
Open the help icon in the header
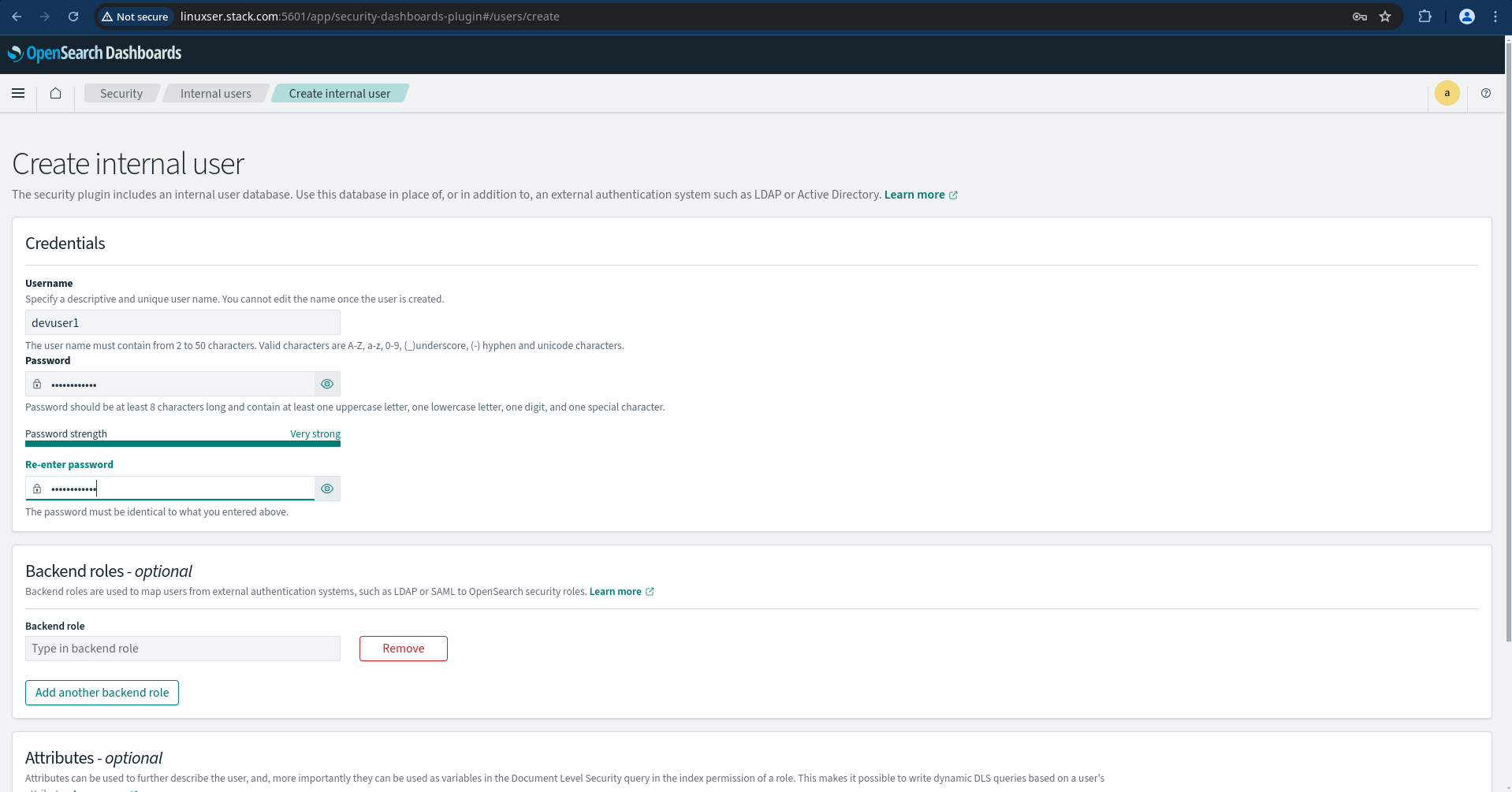[1486, 93]
